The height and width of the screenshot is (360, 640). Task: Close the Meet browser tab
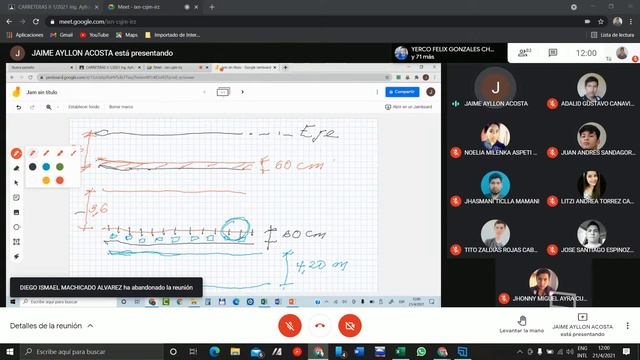tap(196, 7)
